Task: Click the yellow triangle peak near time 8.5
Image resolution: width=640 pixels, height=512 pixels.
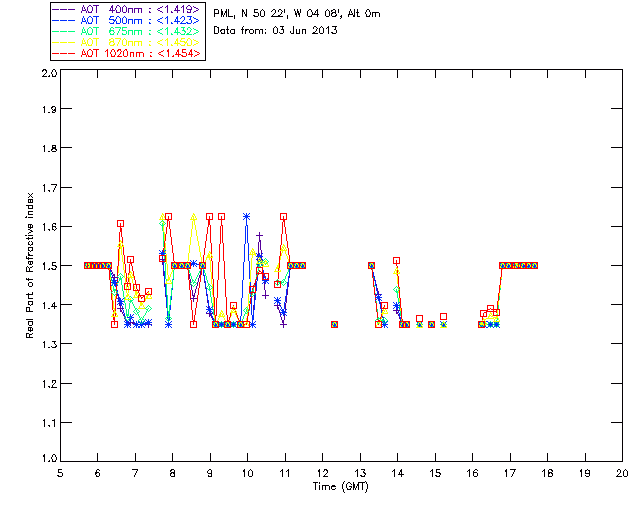Action: click(x=193, y=217)
